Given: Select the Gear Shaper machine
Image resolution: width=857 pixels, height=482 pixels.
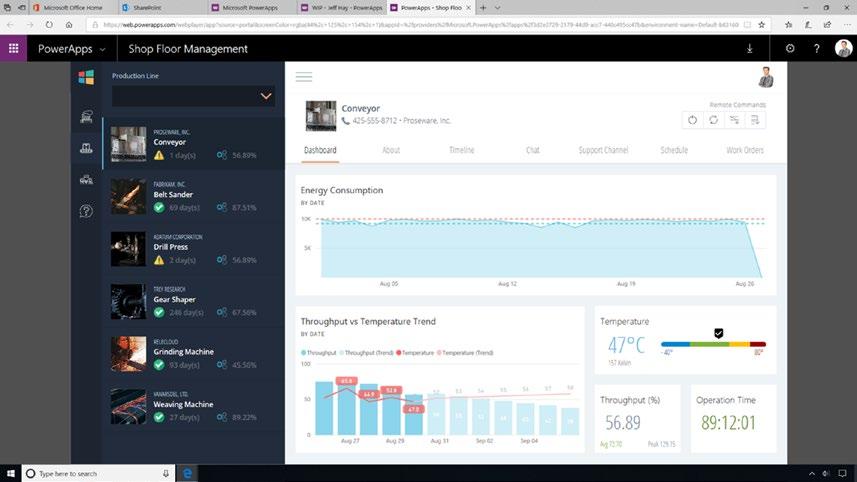Looking at the screenshot, I should (193, 301).
